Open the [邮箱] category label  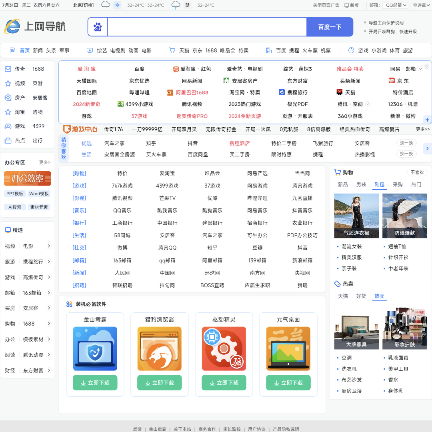point(79,260)
